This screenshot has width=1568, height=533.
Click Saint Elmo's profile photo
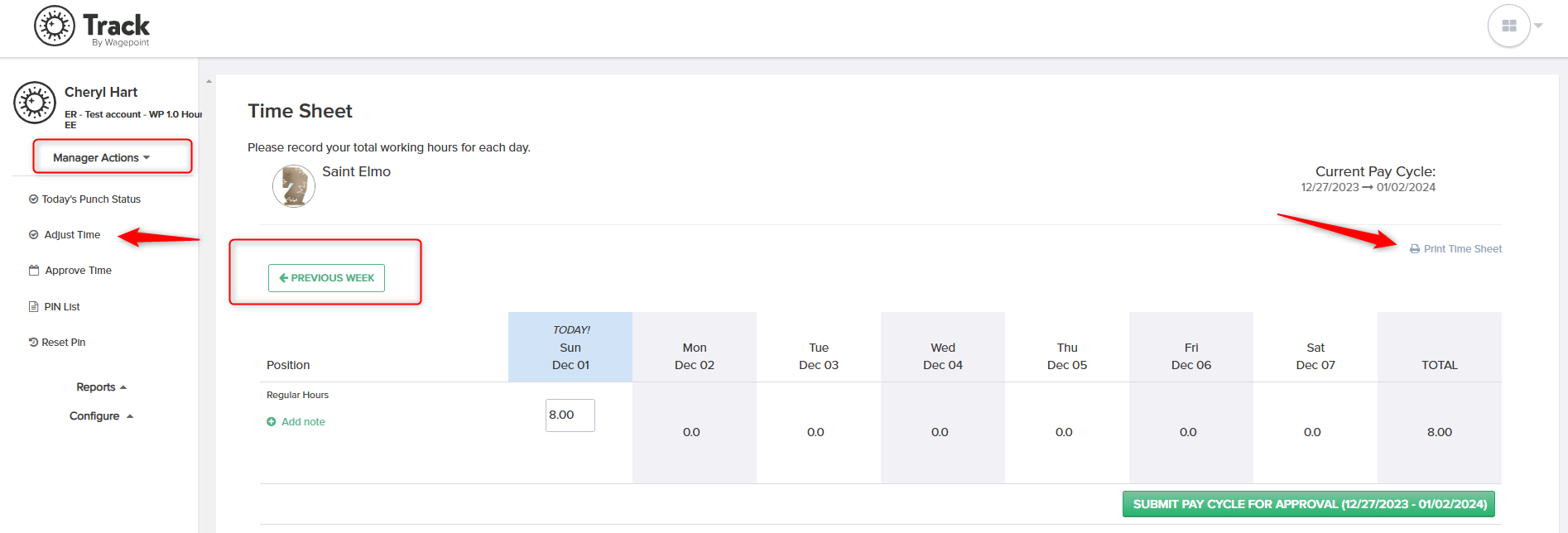pos(294,185)
